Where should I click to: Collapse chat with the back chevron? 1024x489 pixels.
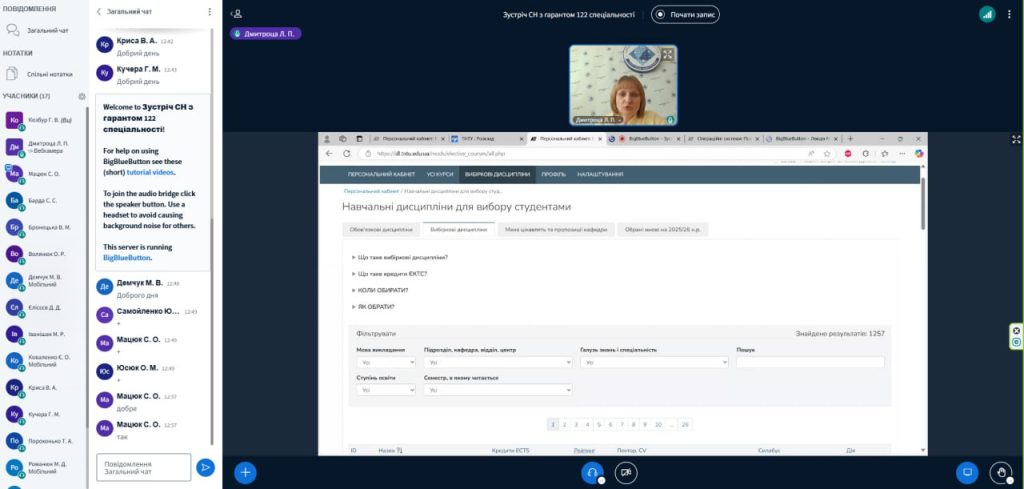click(99, 12)
